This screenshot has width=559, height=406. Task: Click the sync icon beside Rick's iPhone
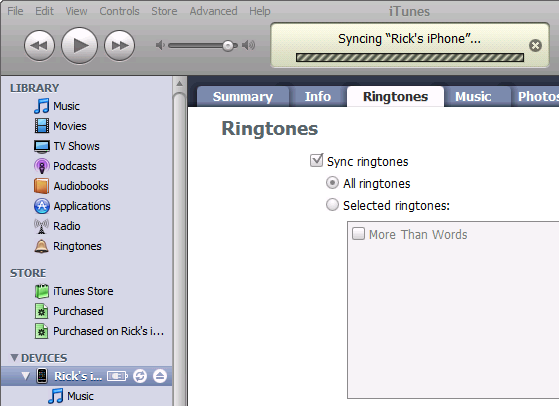point(140,376)
